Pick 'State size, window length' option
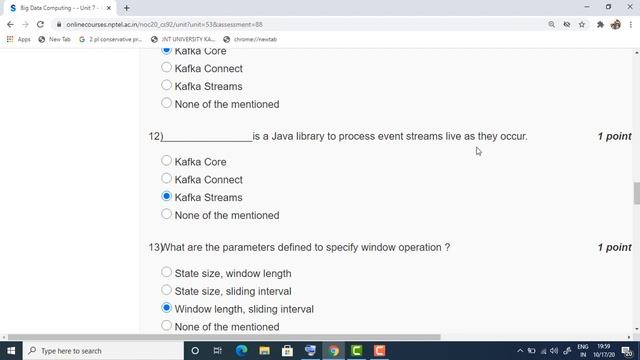 point(166,272)
